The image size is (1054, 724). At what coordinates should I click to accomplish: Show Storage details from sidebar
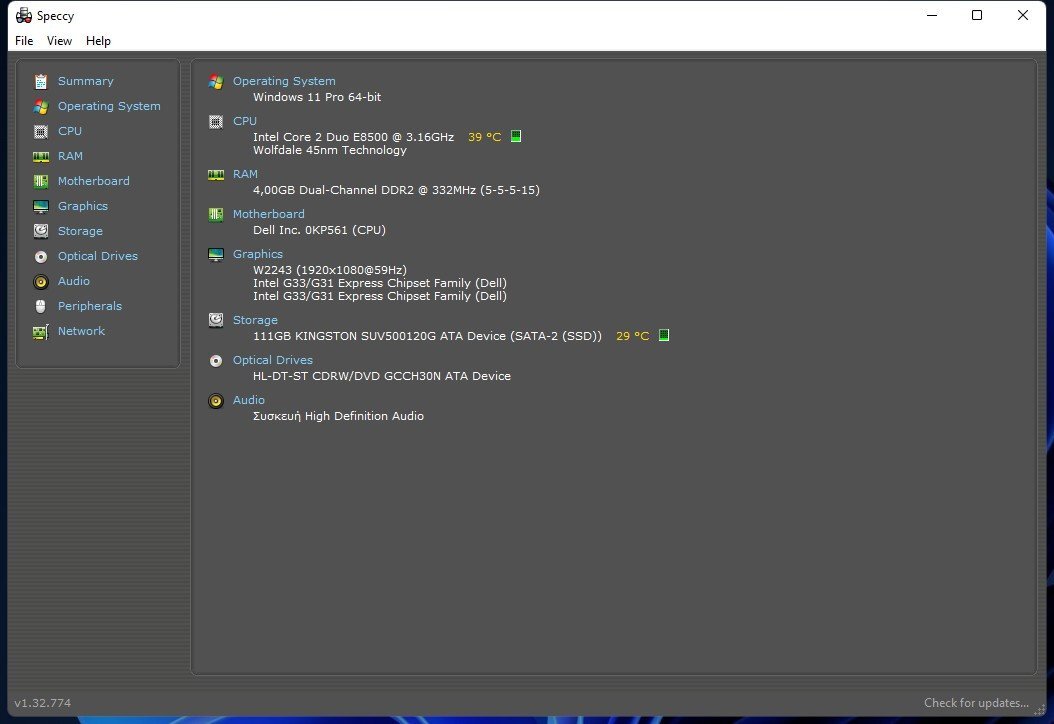tap(80, 231)
